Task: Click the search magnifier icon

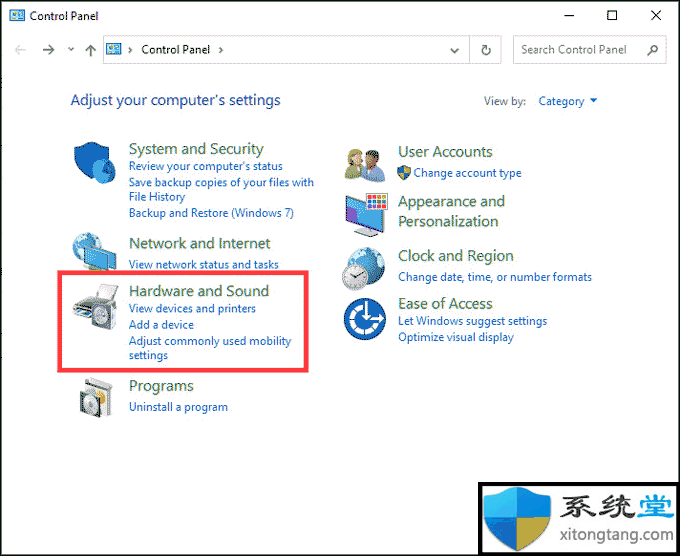Action: pyautogui.click(x=652, y=50)
